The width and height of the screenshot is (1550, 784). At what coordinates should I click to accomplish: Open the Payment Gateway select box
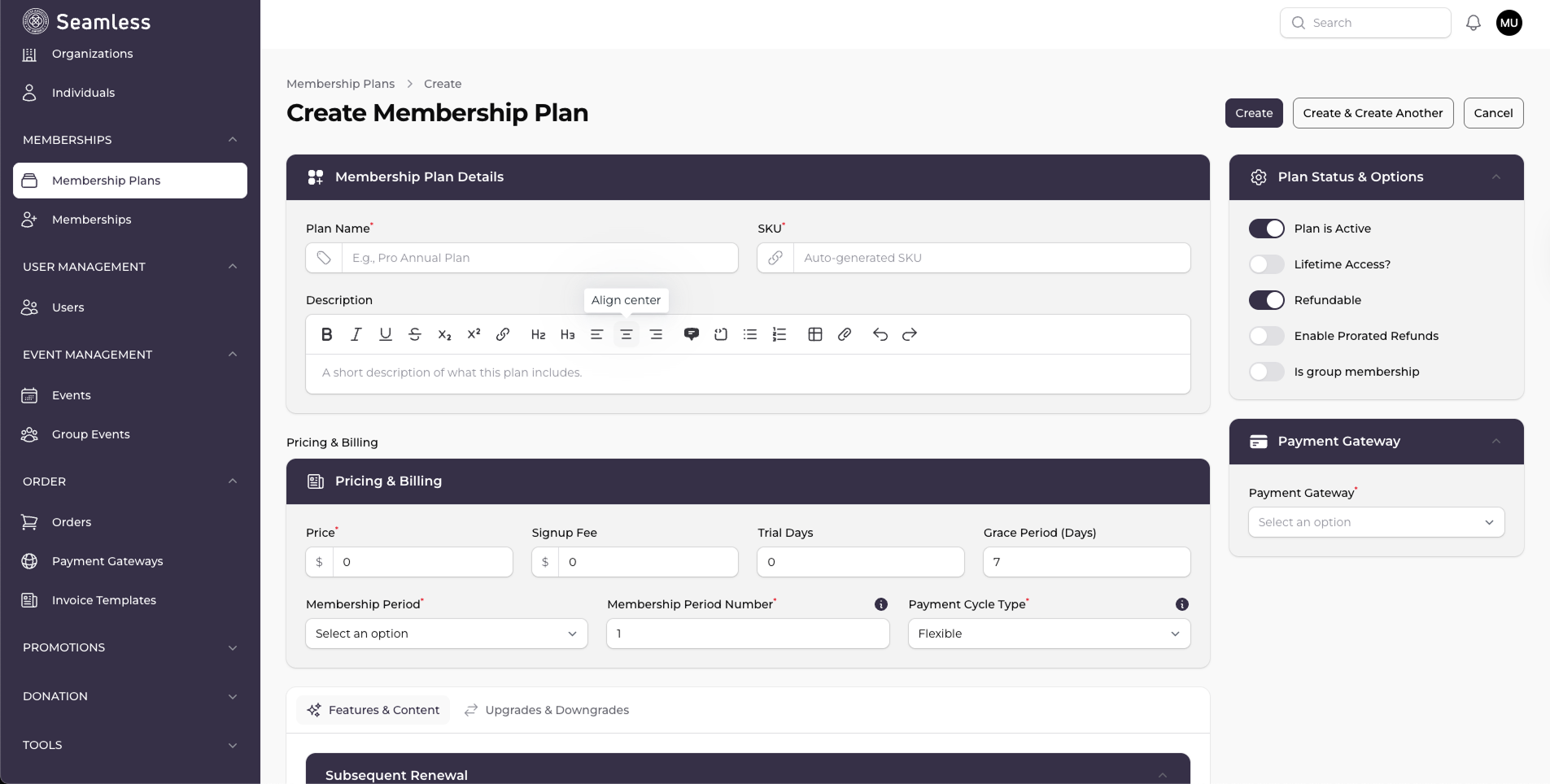(1375, 522)
